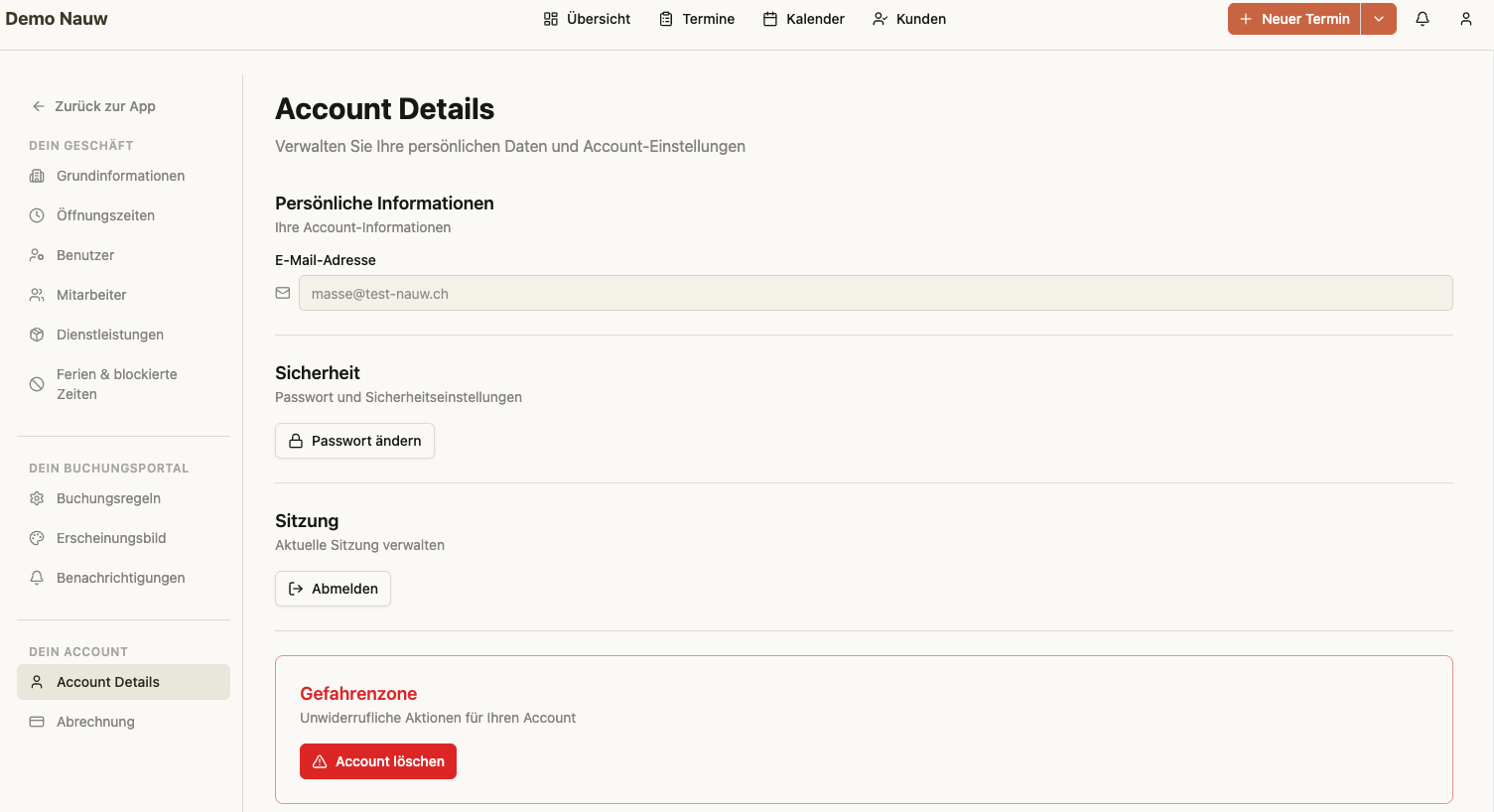This screenshot has width=1494, height=812.
Task: Click the Buchungsregeln gear icon
Action: tap(37, 498)
